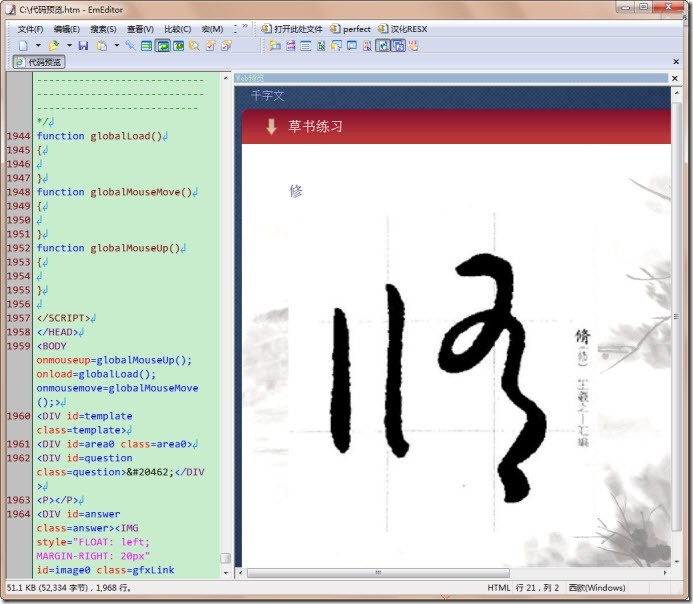
Task: Open the 宏(M) menu
Action: tap(212, 29)
